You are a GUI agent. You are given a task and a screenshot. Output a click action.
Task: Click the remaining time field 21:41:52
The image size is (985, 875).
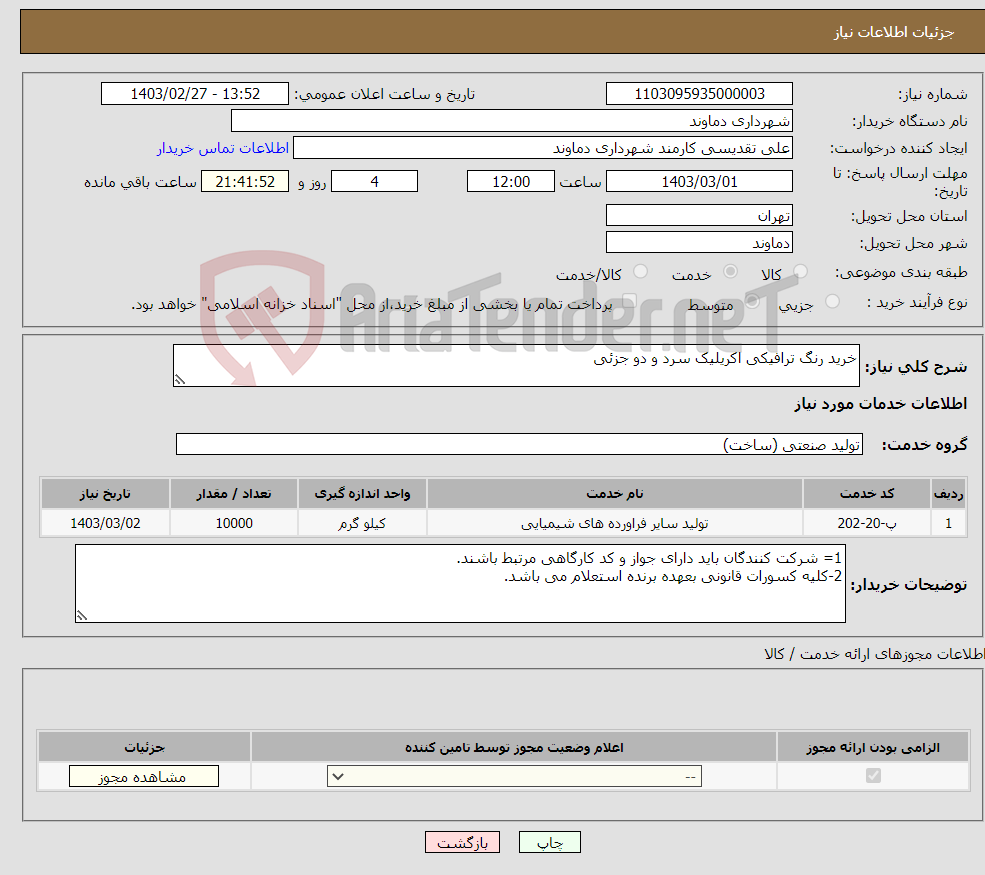click(x=245, y=182)
